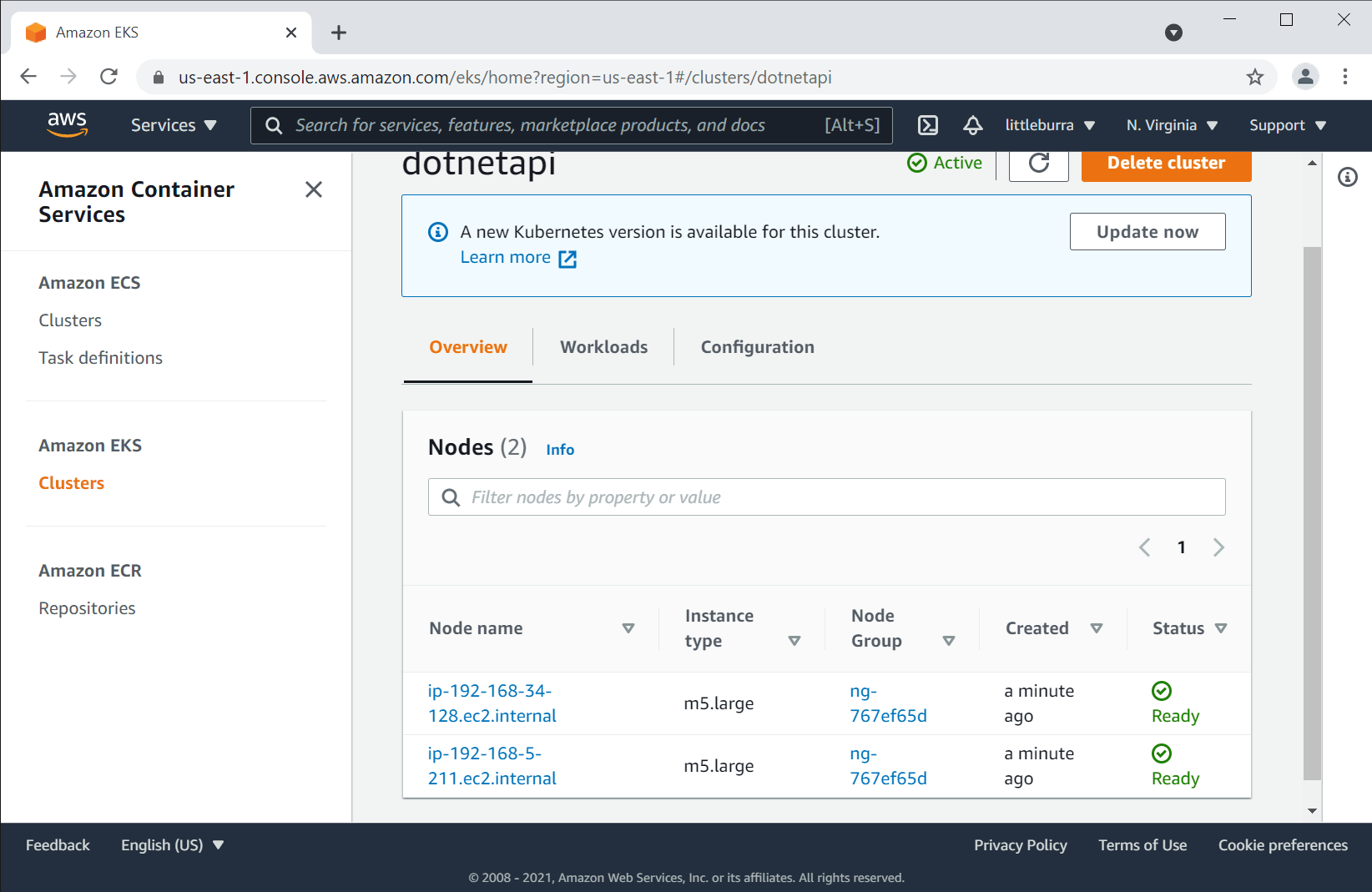Expand the Services dropdown menu
1372x892 pixels.
pyautogui.click(x=174, y=125)
